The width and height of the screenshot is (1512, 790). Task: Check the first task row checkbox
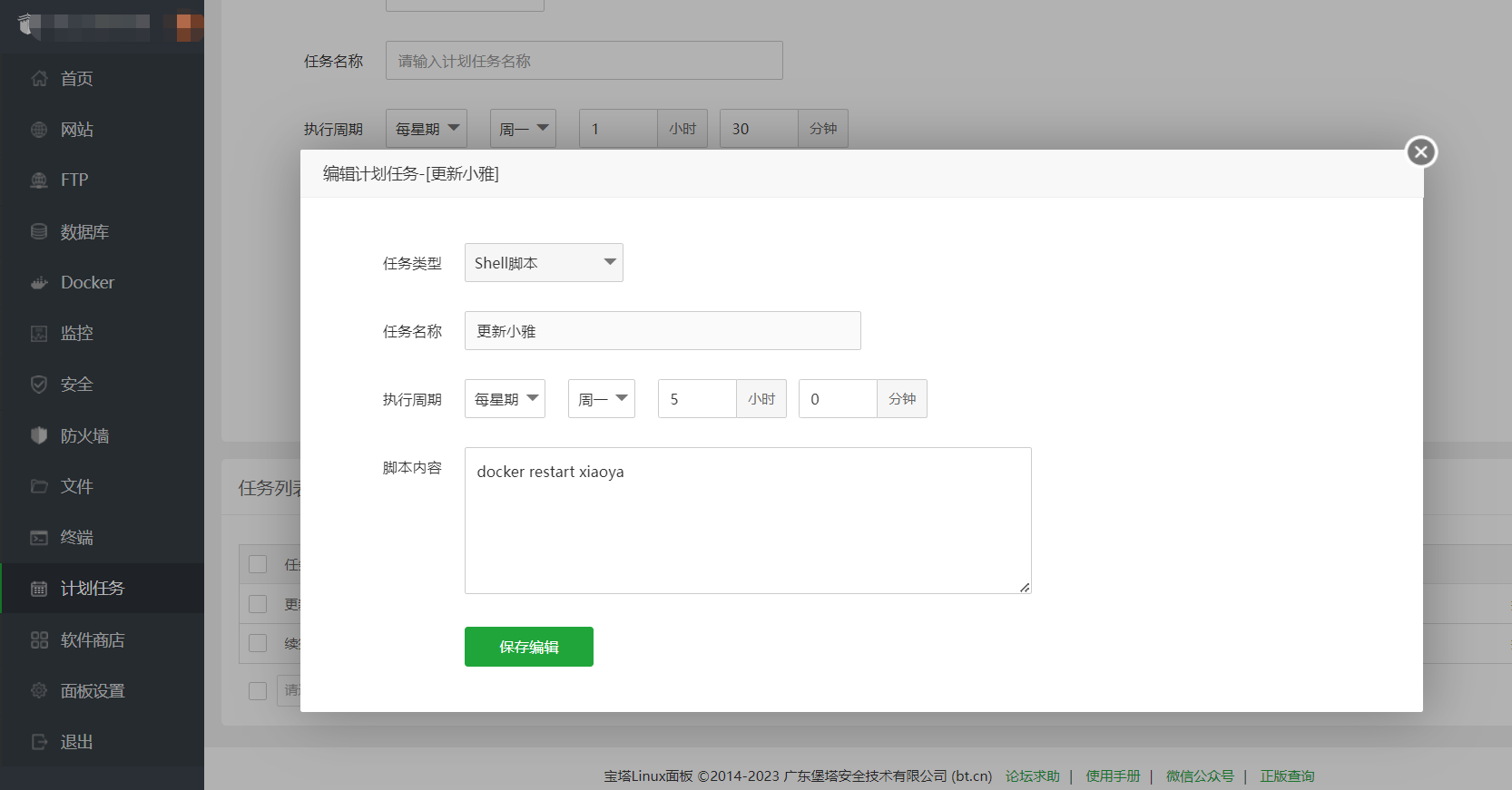258,604
